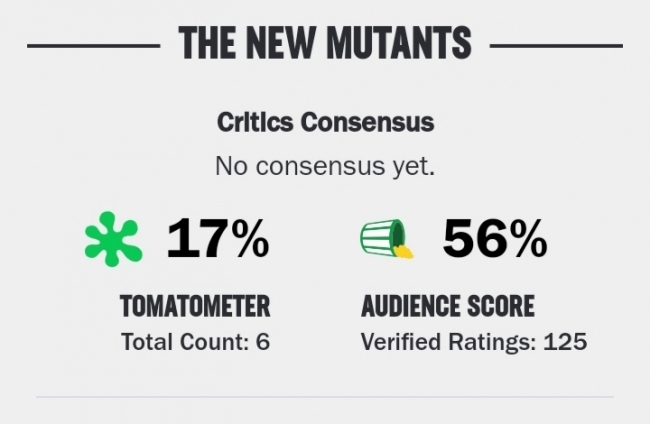Viewport: 650px width, 424px height.
Task: Click the horizontal line right of title
Action: click(556, 46)
